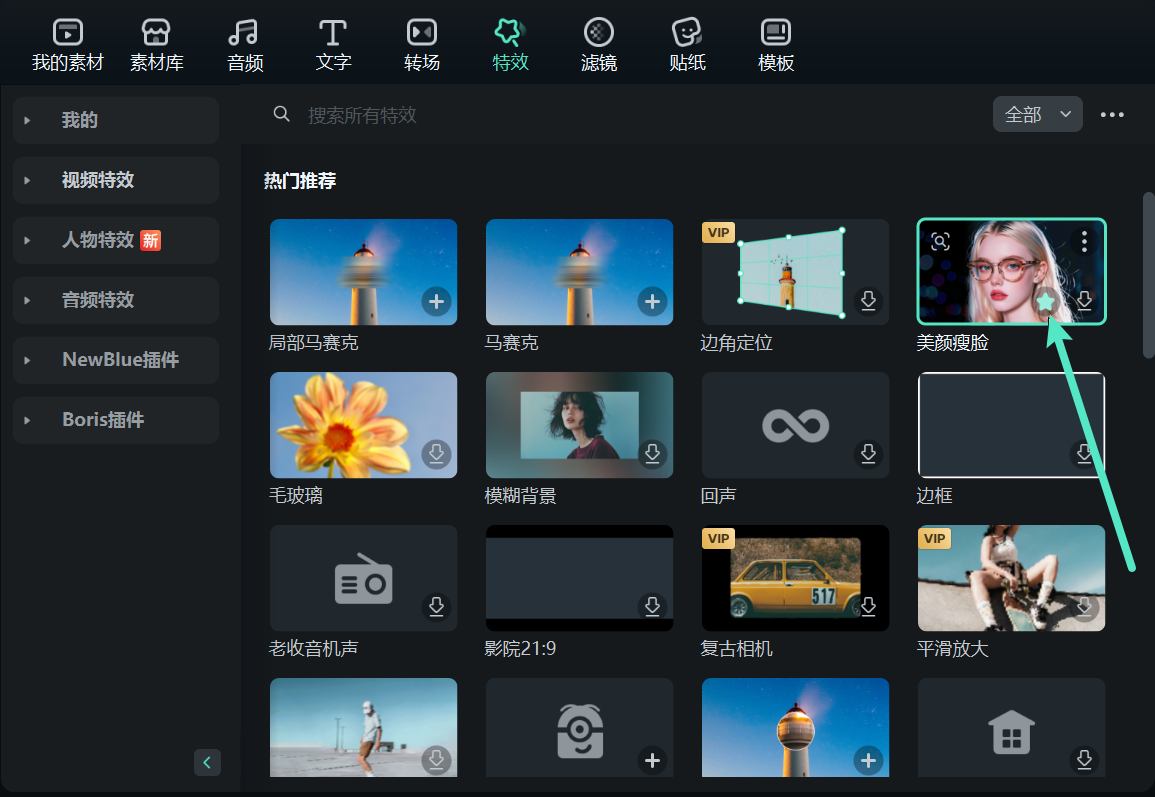Collapse the sidebar with the arrow button
This screenshot has height=797, width=1155.
pyautogui.click(x=207, y=762)
